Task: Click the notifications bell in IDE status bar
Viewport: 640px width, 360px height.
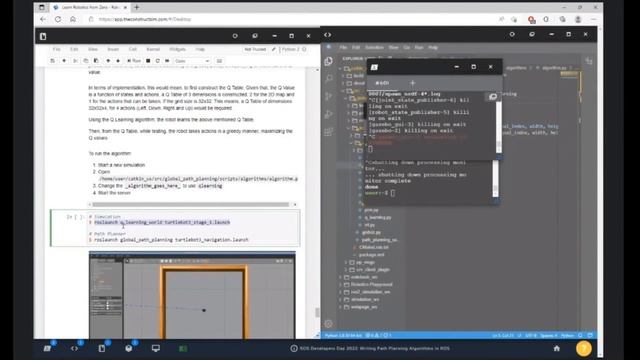Action: pos(590,336)
